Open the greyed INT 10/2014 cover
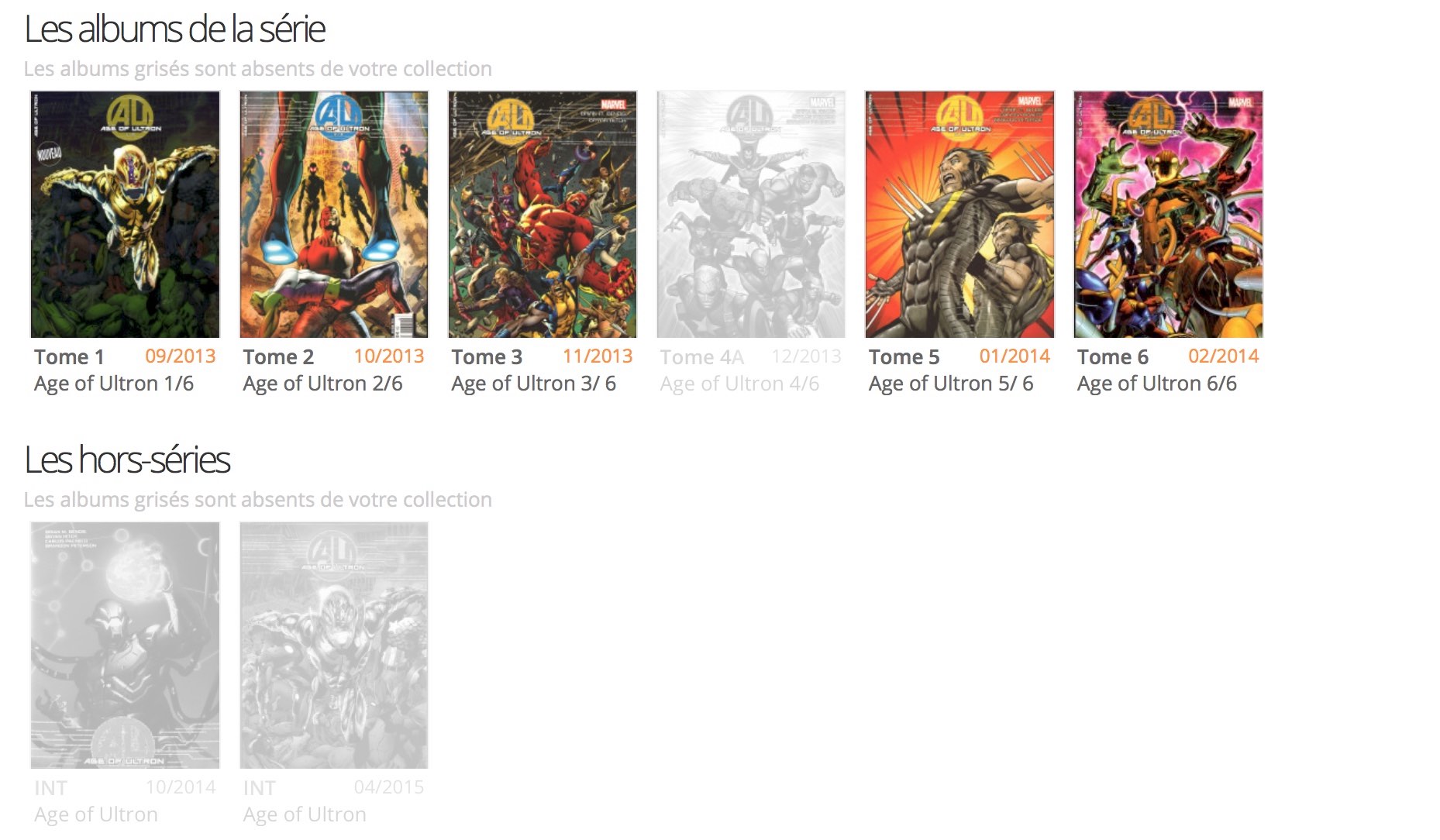 (x=125, y=645)
